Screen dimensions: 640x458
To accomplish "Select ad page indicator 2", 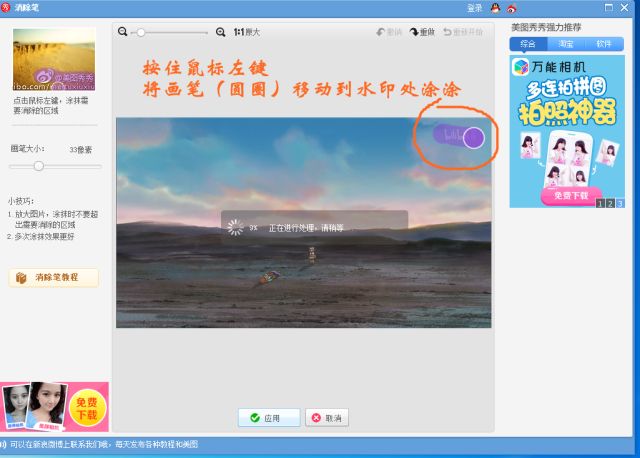I will point(610,203).
